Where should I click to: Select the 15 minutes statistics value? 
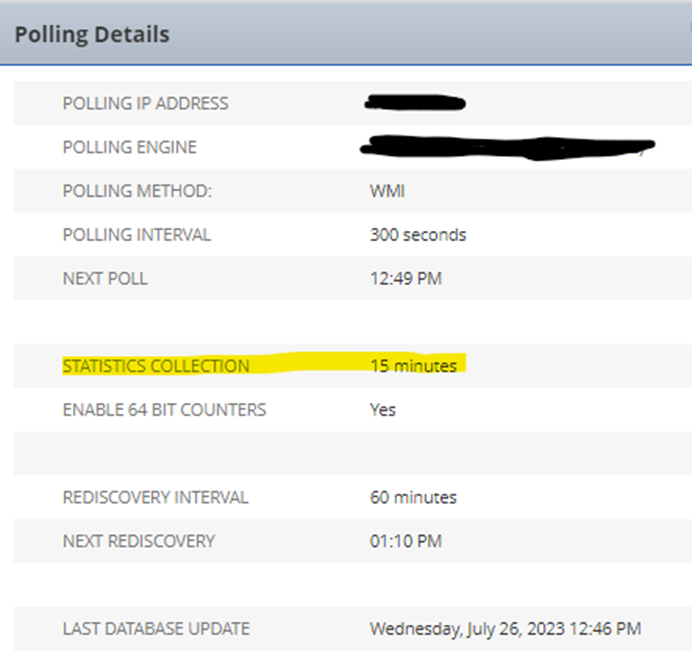(413, 366)
